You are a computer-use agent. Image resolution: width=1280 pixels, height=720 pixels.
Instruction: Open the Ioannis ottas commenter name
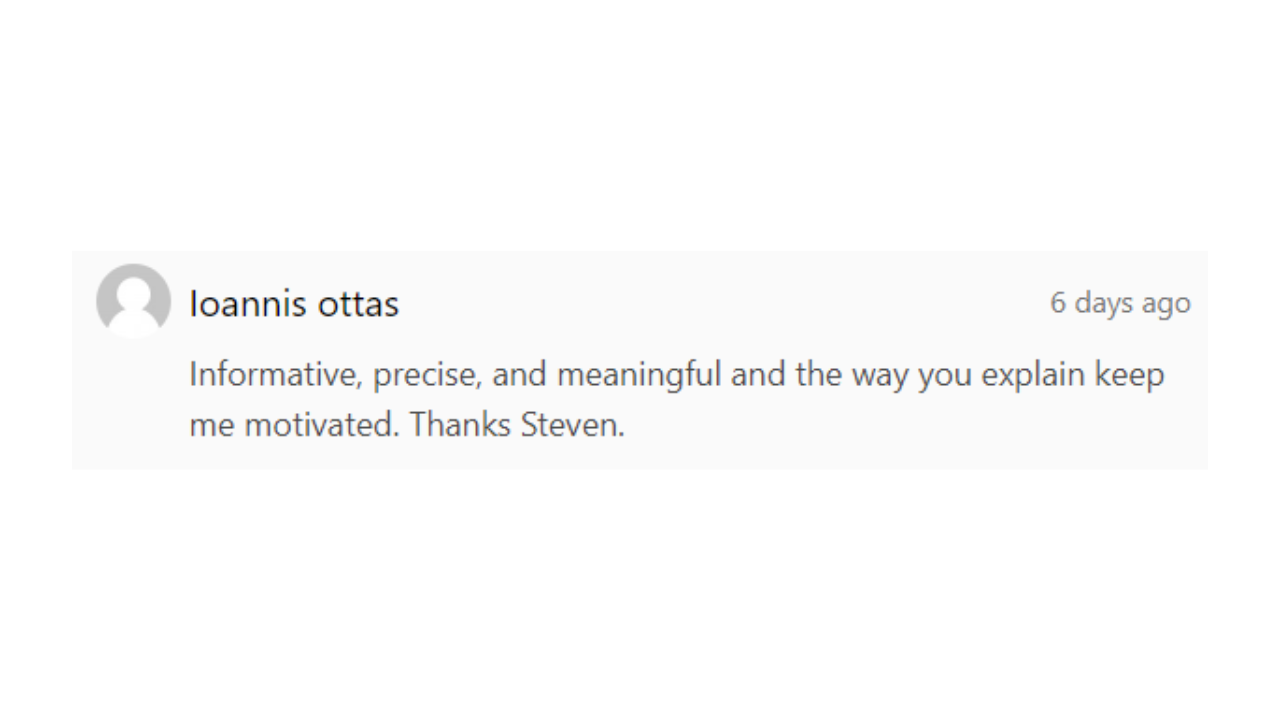tap(294, 303)
